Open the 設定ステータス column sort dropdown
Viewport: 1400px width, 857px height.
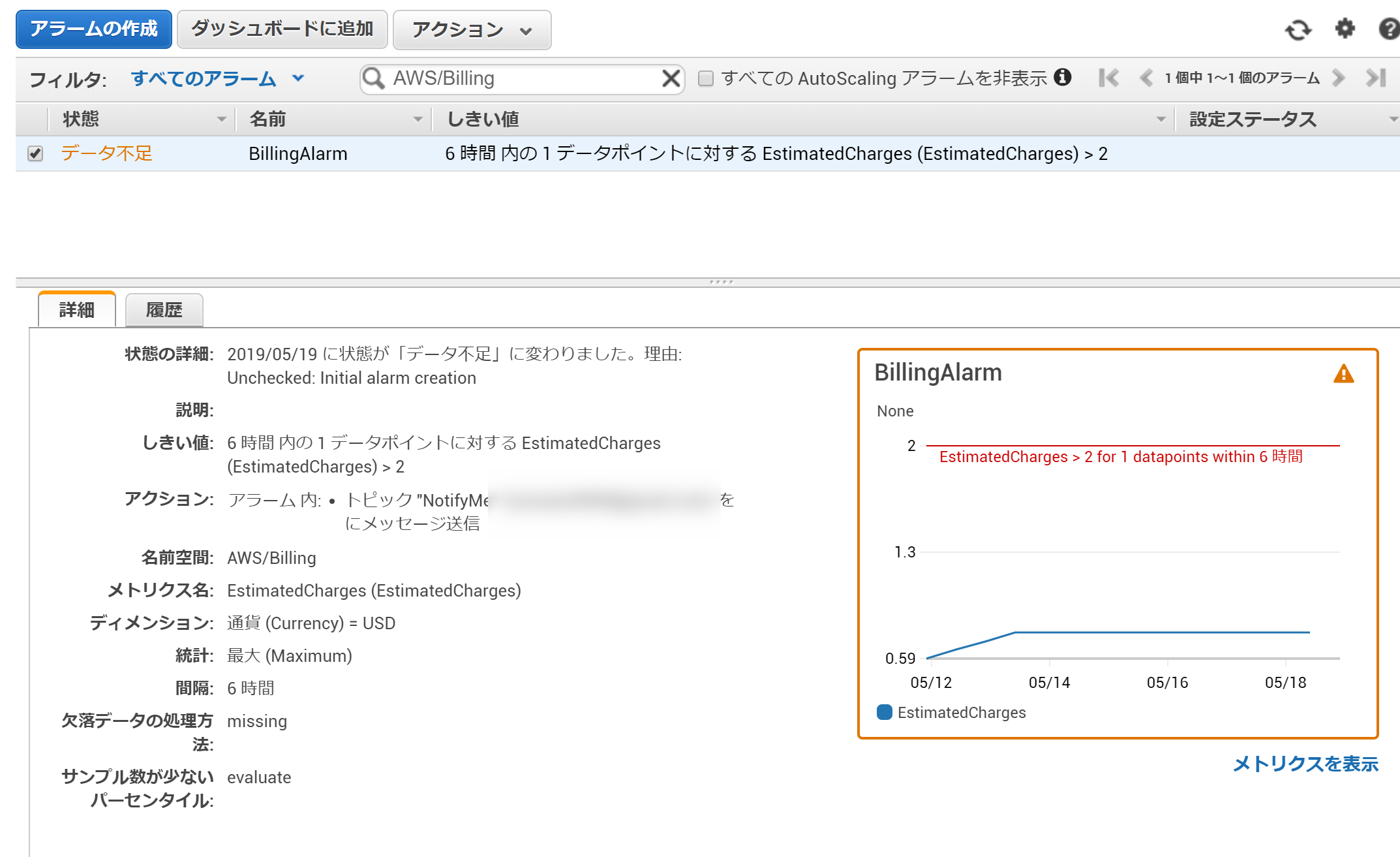click(1393, 119)
